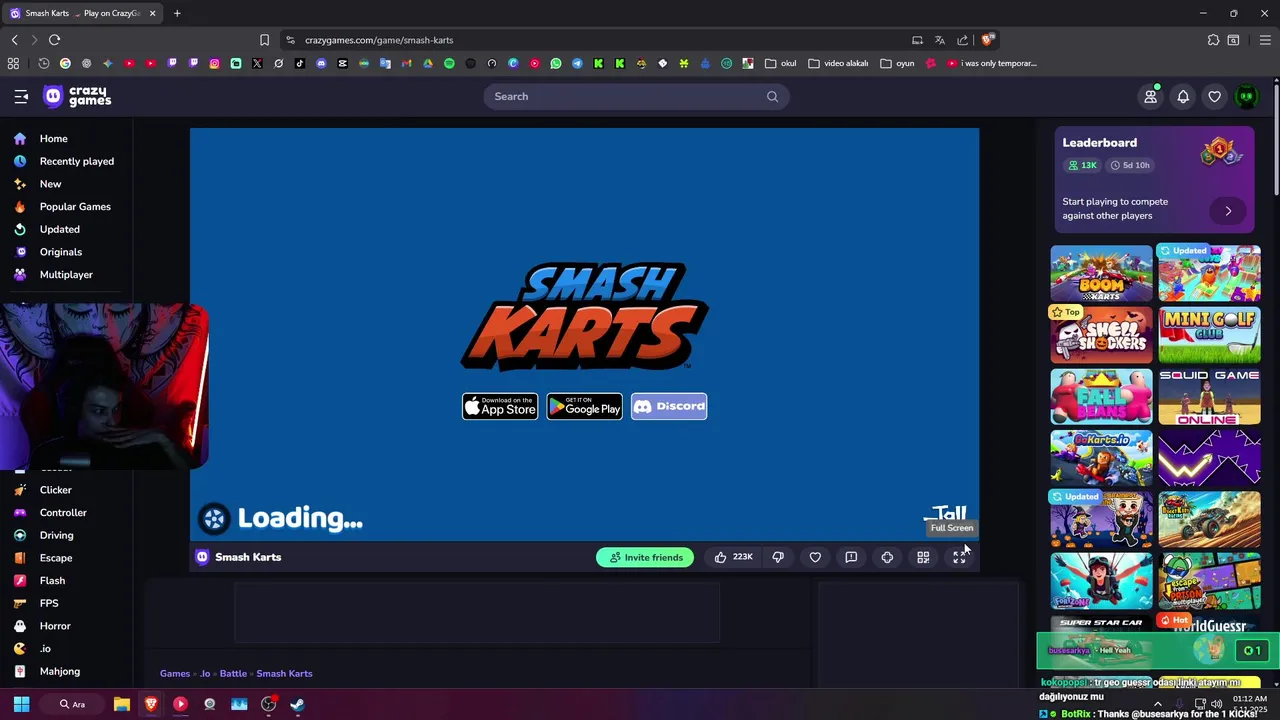The image size is (1280, 720).
Task: Open the user profile avatar
Action: click(1246, 96)
